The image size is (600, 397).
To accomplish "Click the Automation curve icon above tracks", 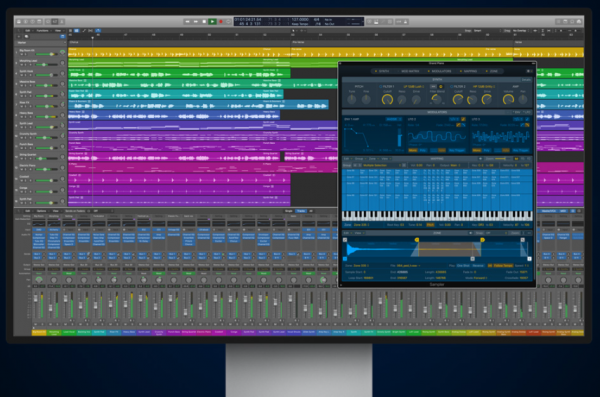I will [84, 31].
